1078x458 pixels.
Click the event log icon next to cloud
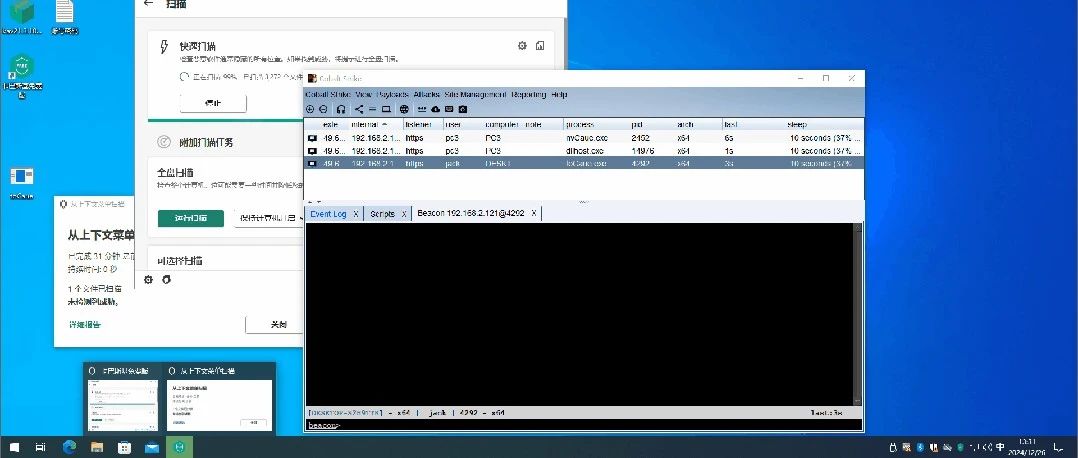[x=449, y=109]
